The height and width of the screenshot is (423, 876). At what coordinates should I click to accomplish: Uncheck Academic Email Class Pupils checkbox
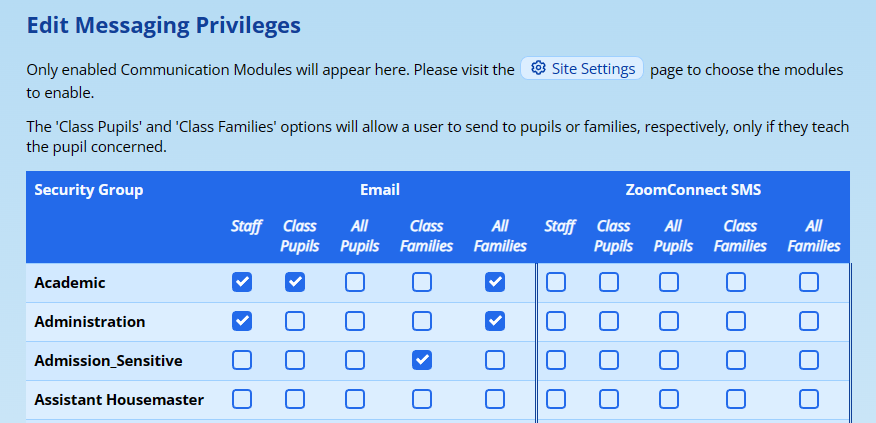tap(295, 282)
